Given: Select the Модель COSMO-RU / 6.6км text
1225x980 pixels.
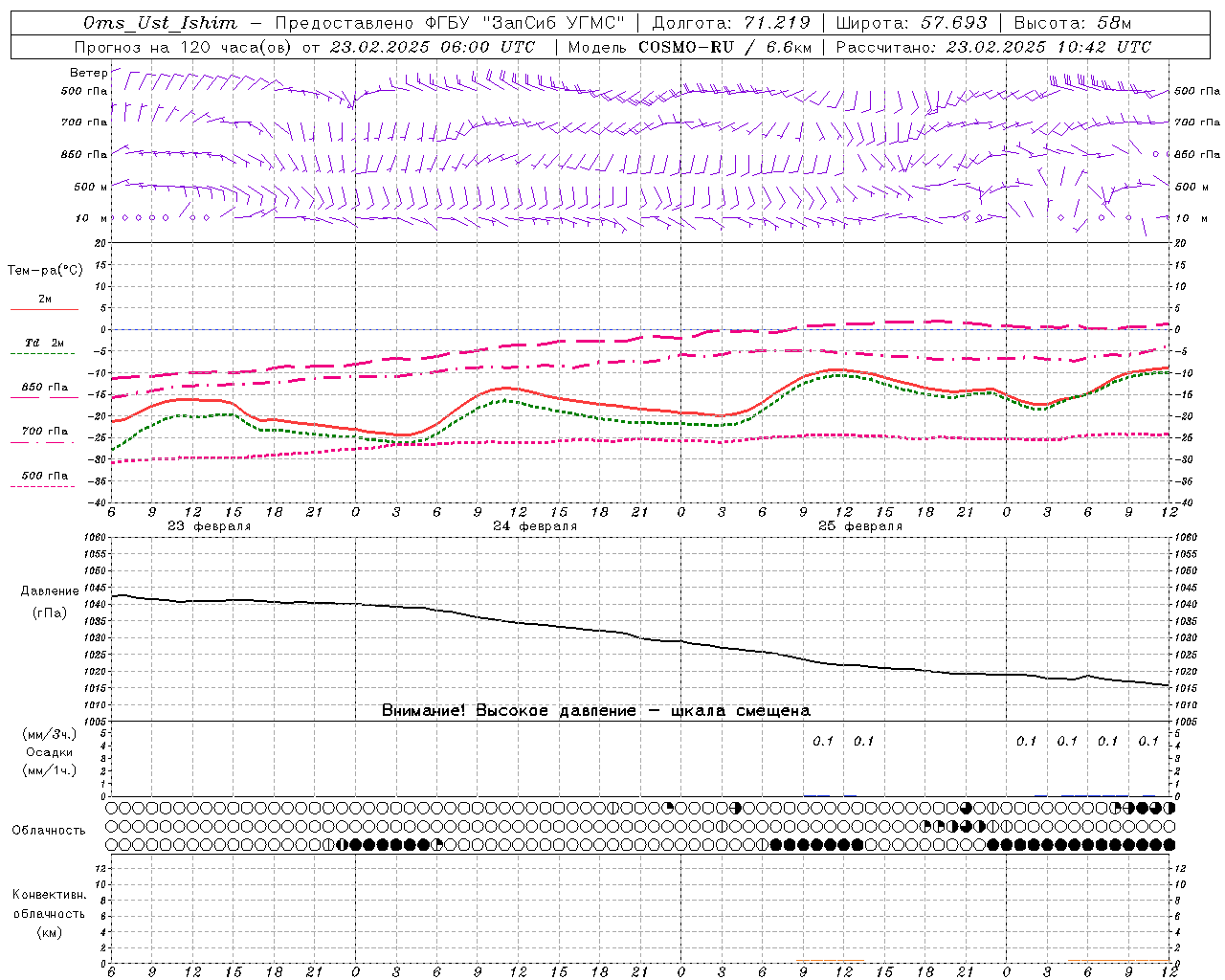Looking at the screenshot, I should 690,47.
